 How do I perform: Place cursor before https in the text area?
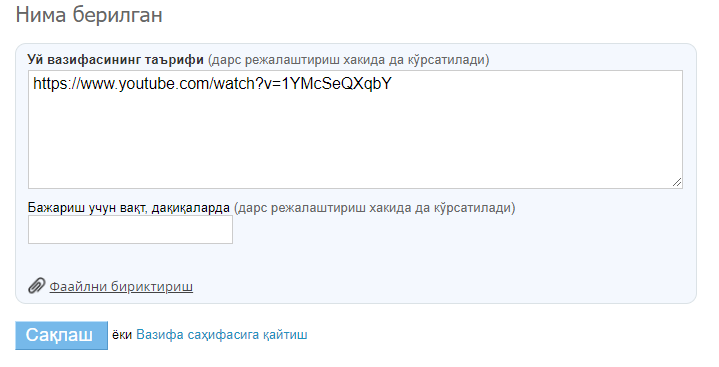click(x=33, y=84)
